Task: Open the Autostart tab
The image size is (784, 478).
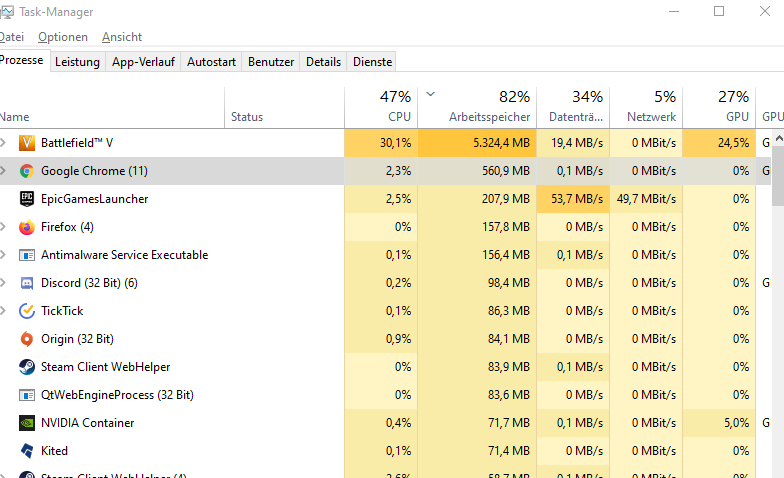Action: [211, 62]
